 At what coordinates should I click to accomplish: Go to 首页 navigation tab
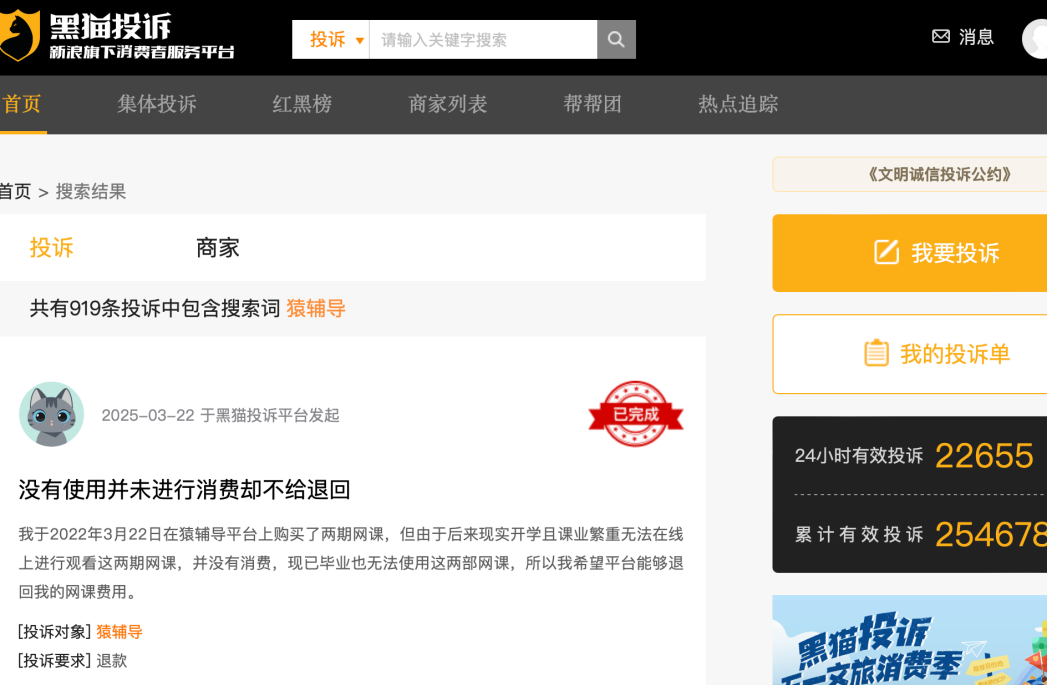click(x=22, y=104)
